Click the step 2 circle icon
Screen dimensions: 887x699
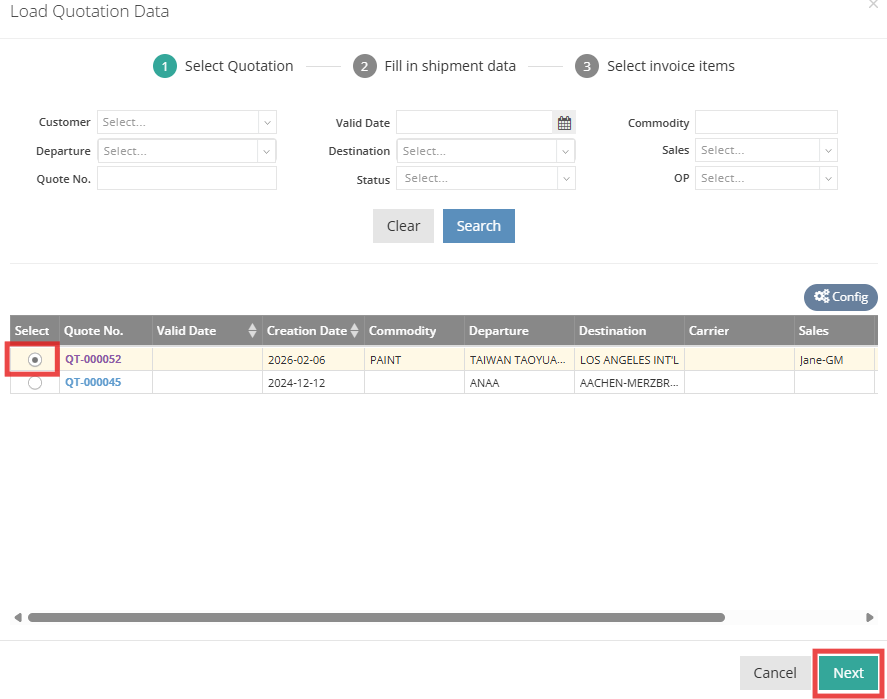pyautogui.click(x=365, y=66)
